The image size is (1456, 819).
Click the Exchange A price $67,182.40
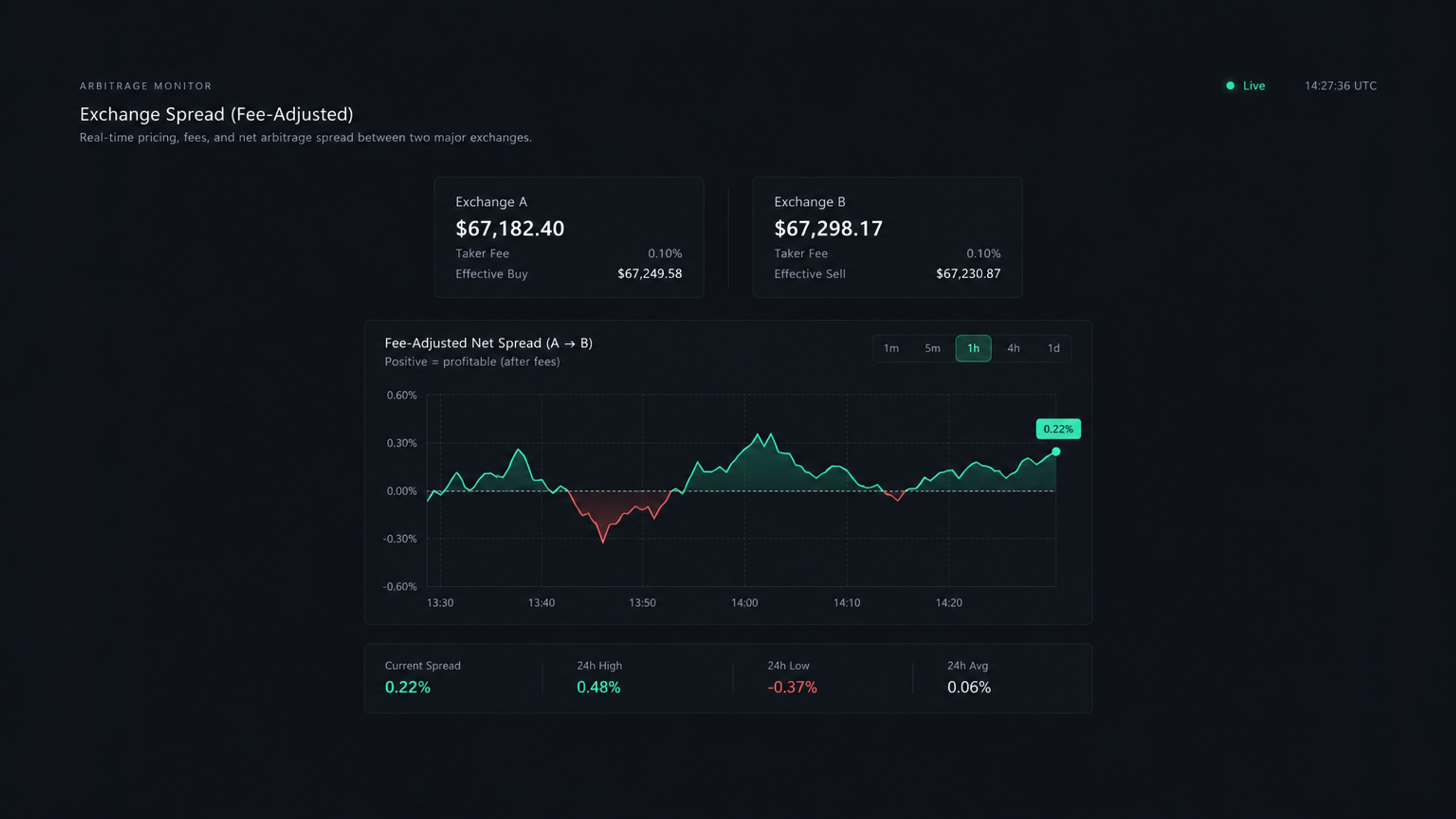pos(510,229)
